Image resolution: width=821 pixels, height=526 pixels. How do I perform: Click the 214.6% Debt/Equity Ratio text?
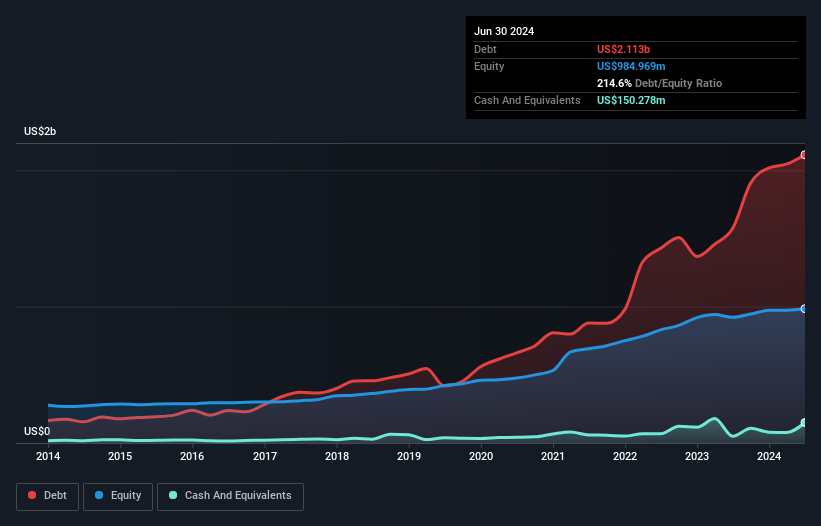(659, 83)
